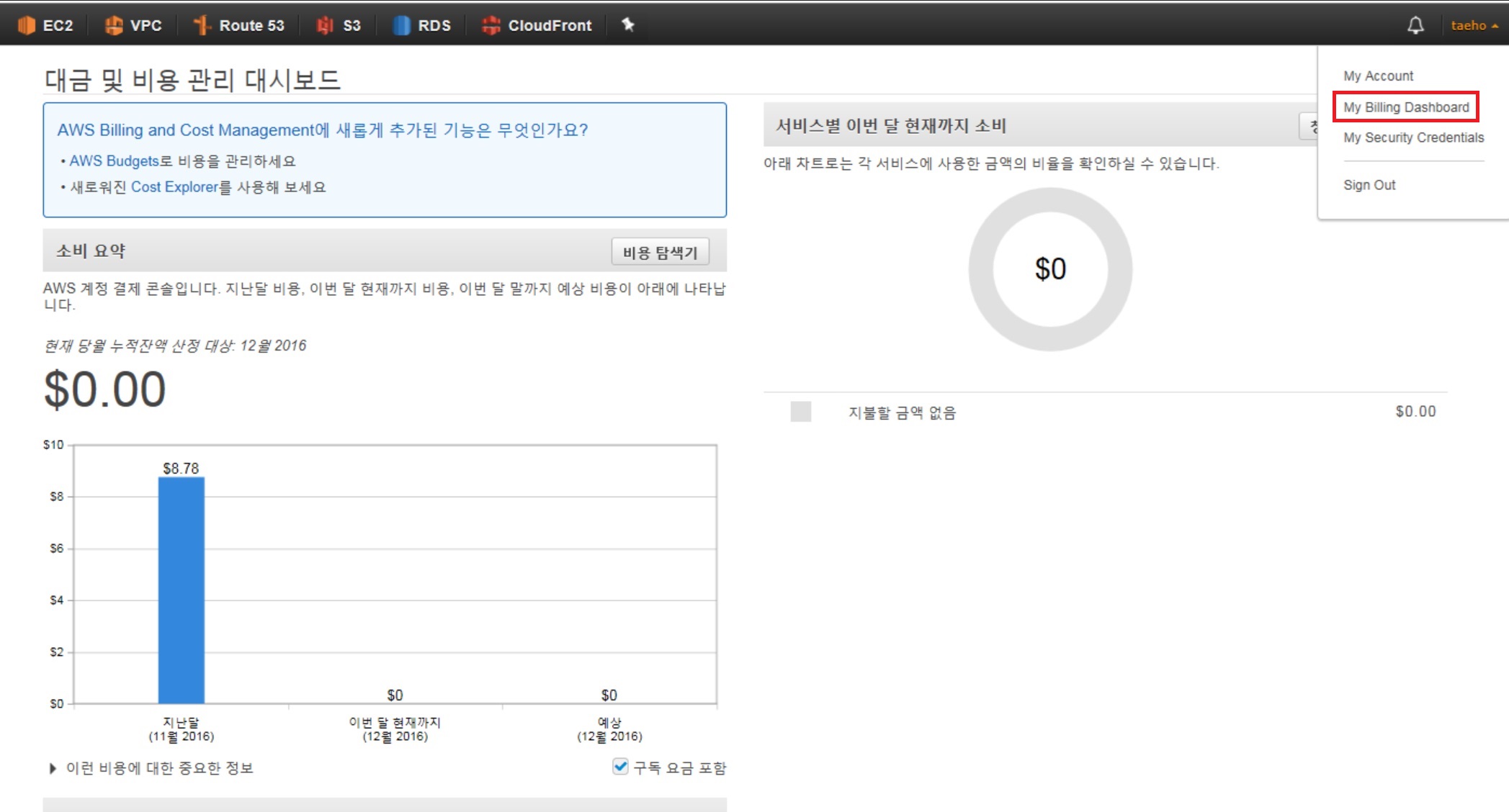This screenshot has width=1509, height=812.
Task: Click the 소비 요약 section header
Action: click(x=91, y=251)
